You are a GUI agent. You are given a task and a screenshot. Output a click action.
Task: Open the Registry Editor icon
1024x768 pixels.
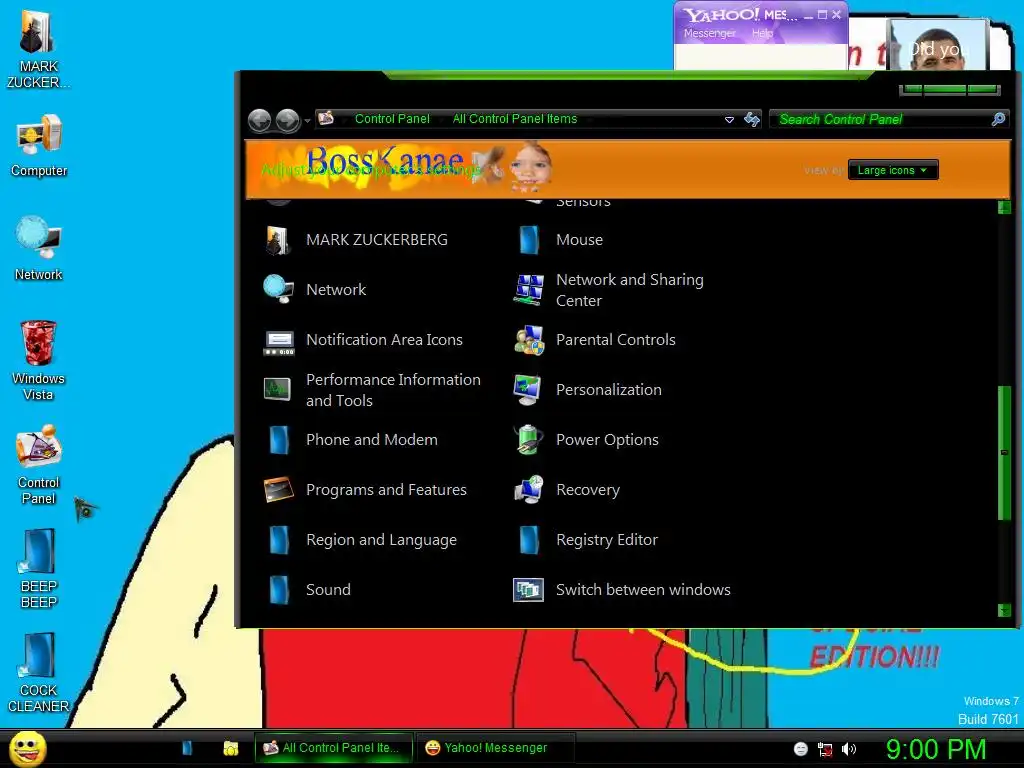click(528, 540)
